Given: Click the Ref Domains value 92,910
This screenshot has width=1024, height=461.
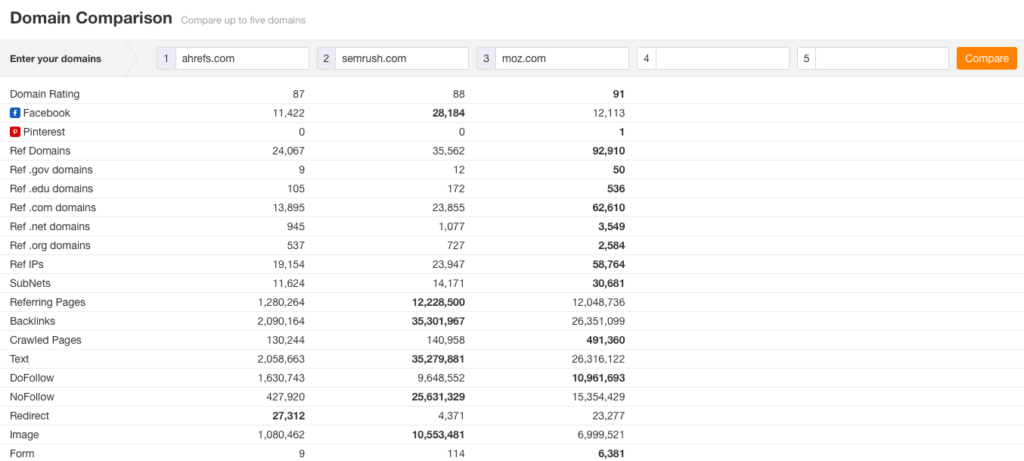Looking at the screenshot, I should click(x=609, y=151).
